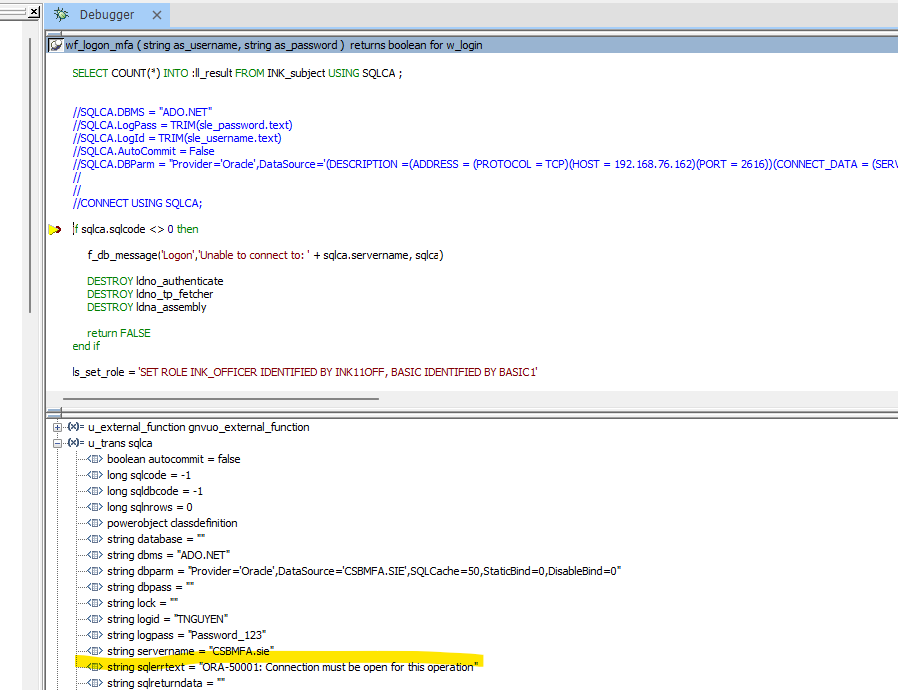Viewport: 898px width, 690px height.
Task: Select the string dbpass row
Action: pos(151,588)
